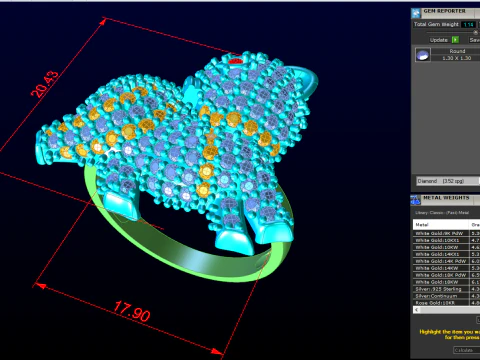
Task: Select the White Gold:14KX1 row
Action: coord(446,254)
